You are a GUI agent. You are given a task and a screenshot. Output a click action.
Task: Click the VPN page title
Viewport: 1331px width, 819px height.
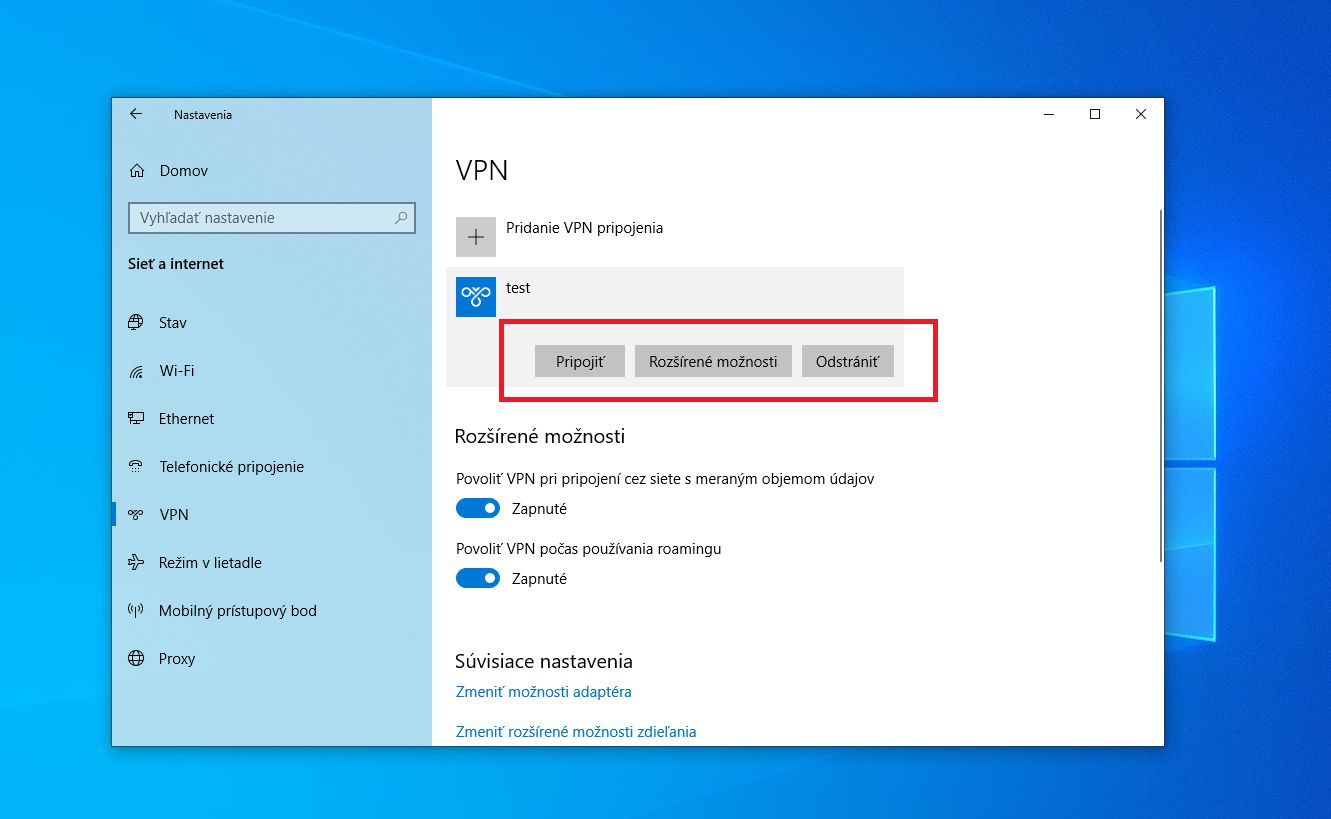482,171
